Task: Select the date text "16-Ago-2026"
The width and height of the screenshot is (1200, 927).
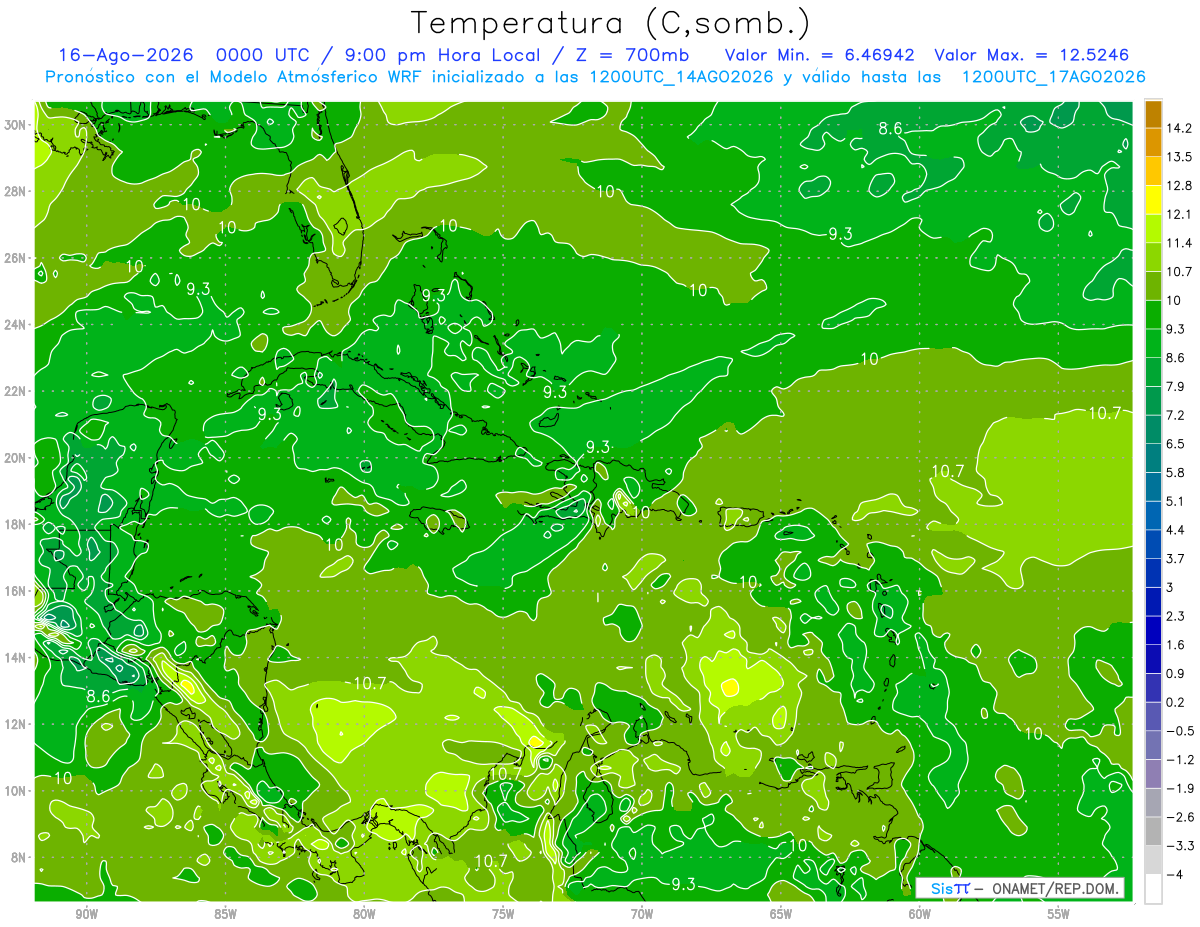Action: click(125, 55)
